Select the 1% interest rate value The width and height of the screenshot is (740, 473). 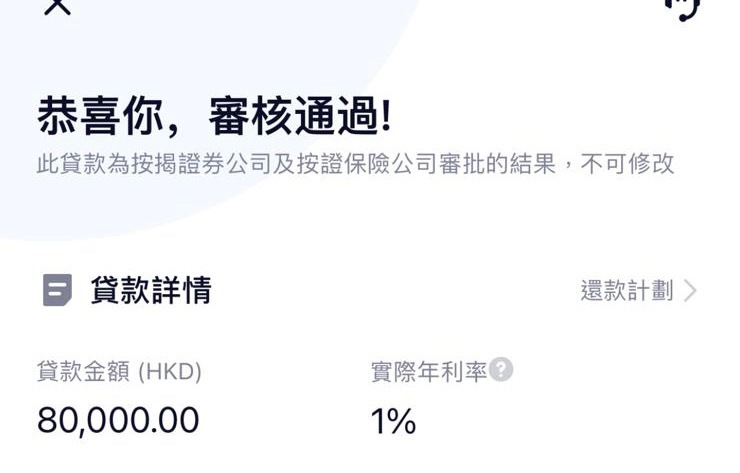[x=393, y=421]
